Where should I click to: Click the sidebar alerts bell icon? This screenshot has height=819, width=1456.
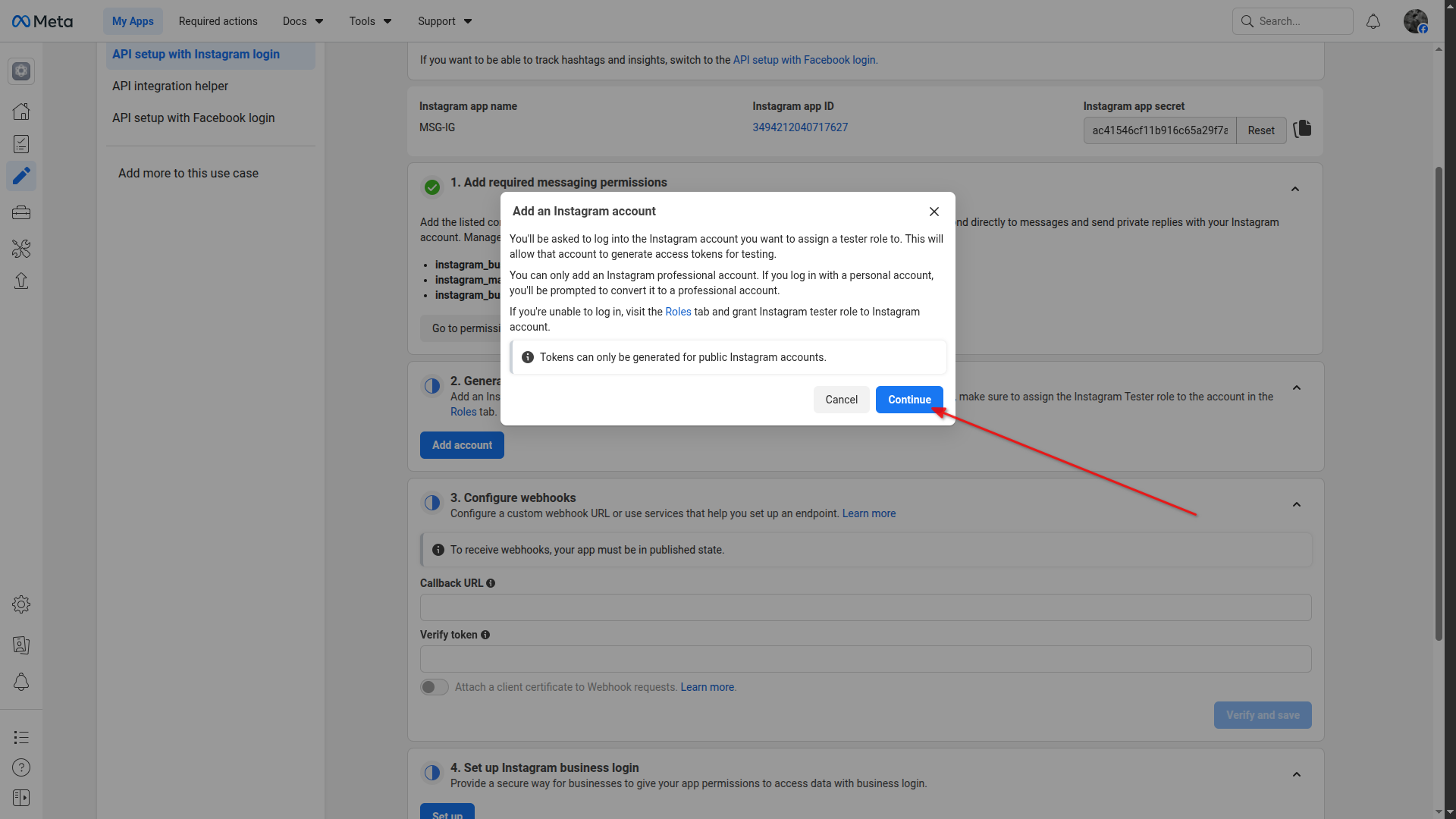tap(21, 682)
